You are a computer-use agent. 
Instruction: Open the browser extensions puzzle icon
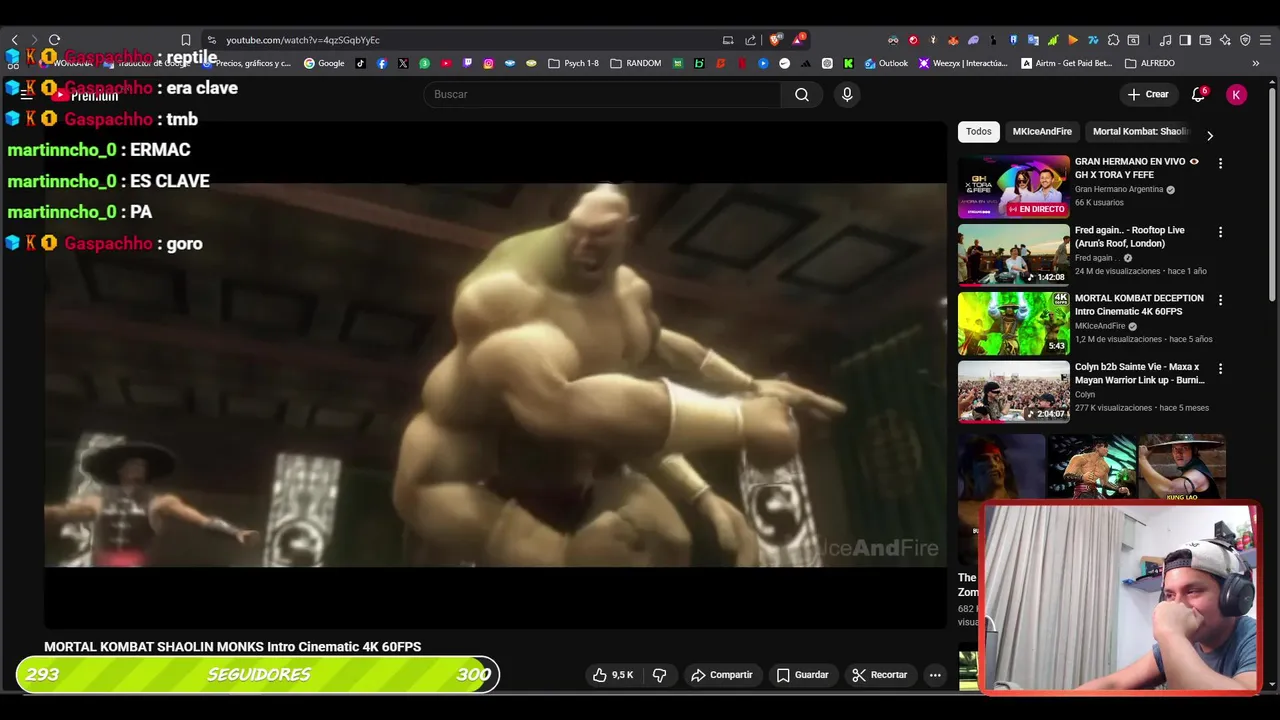[x=1113, y=40]
